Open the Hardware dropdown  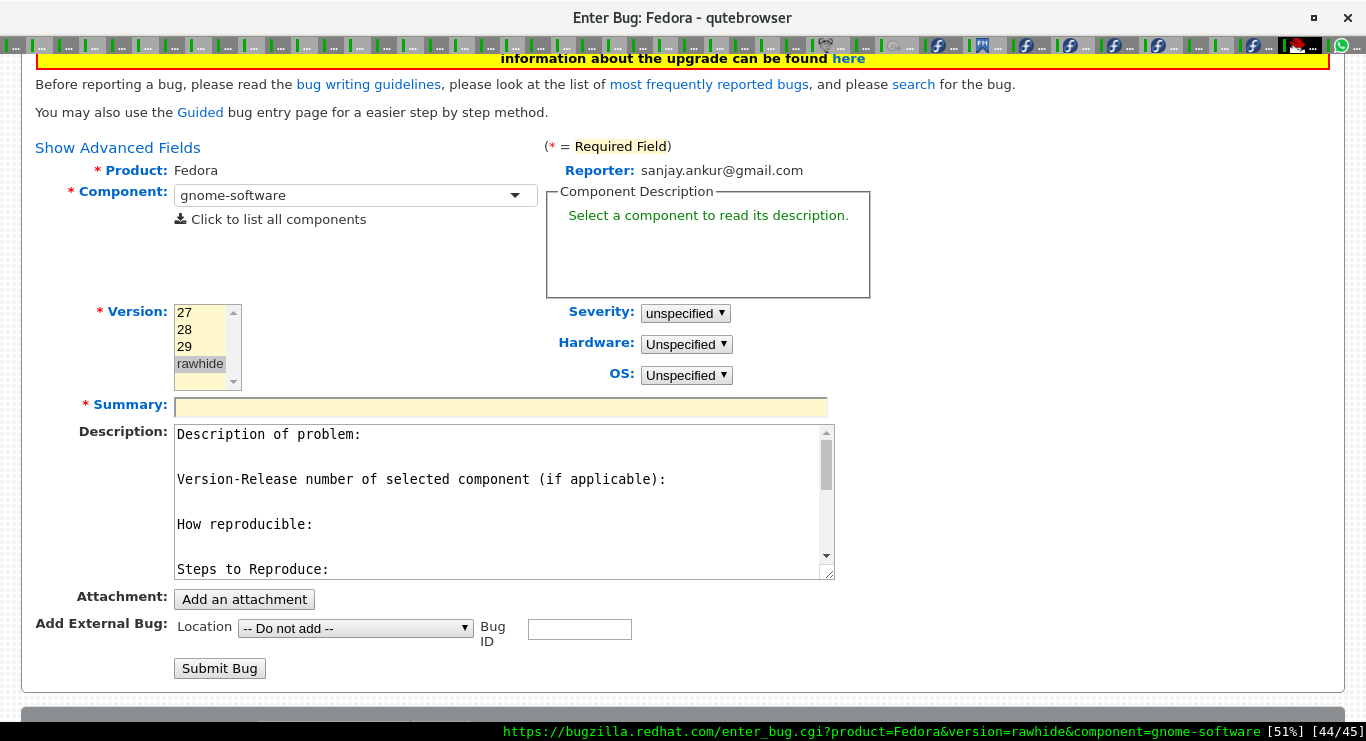[x=686, y=344]
